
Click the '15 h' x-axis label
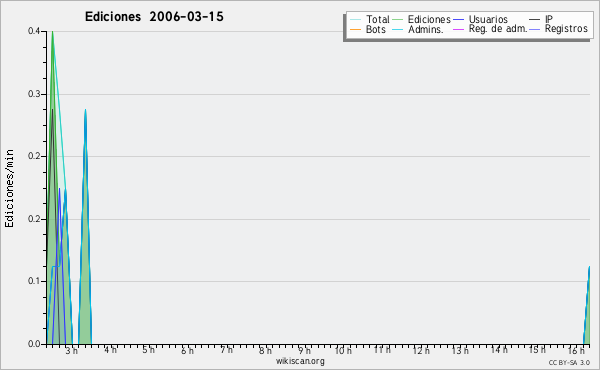[537, 350]
